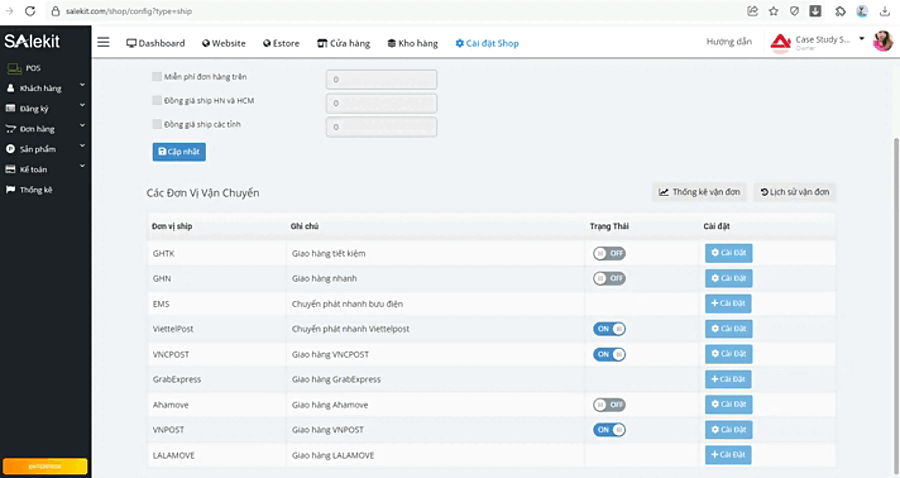This screenshot has height=478, width=900.
Task: Bookmark this page with the star icon
Action: click(x=773, y=11)
